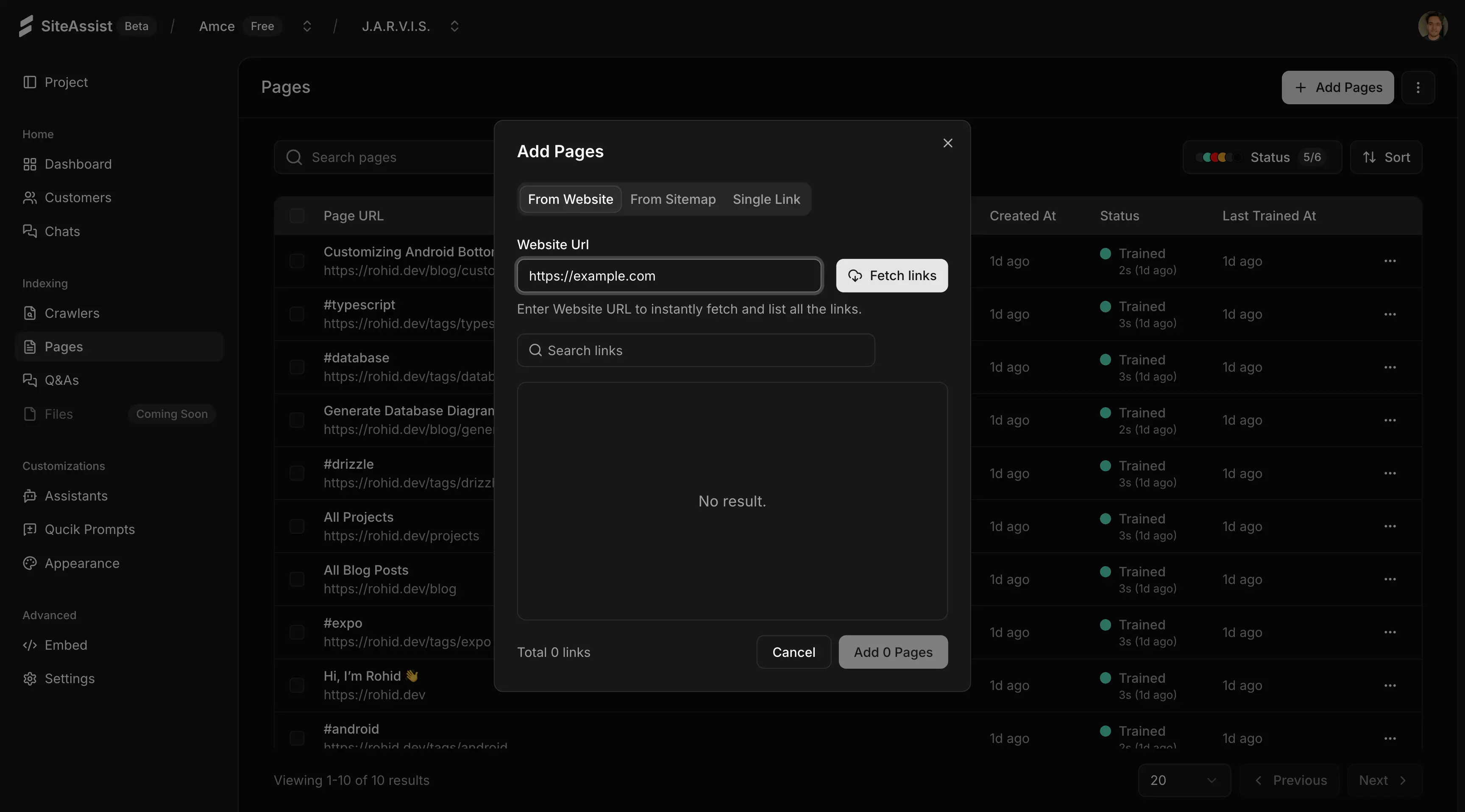Open row actions for Hi, I'm Rohid row
This screenshot has height=812, width=1465.
click(1390, 686)
